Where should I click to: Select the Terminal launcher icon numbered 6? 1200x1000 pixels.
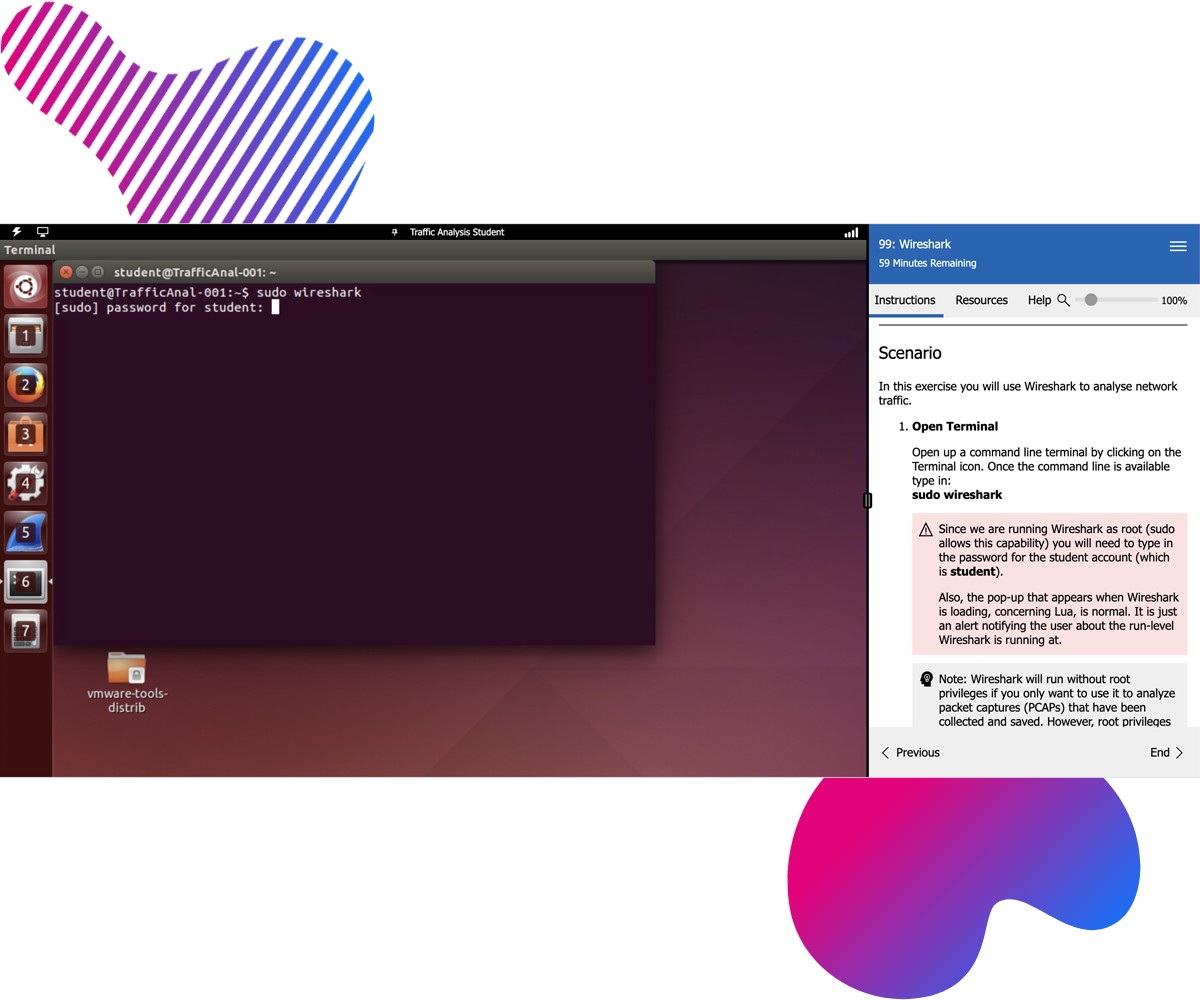click(x=26, y=581)
